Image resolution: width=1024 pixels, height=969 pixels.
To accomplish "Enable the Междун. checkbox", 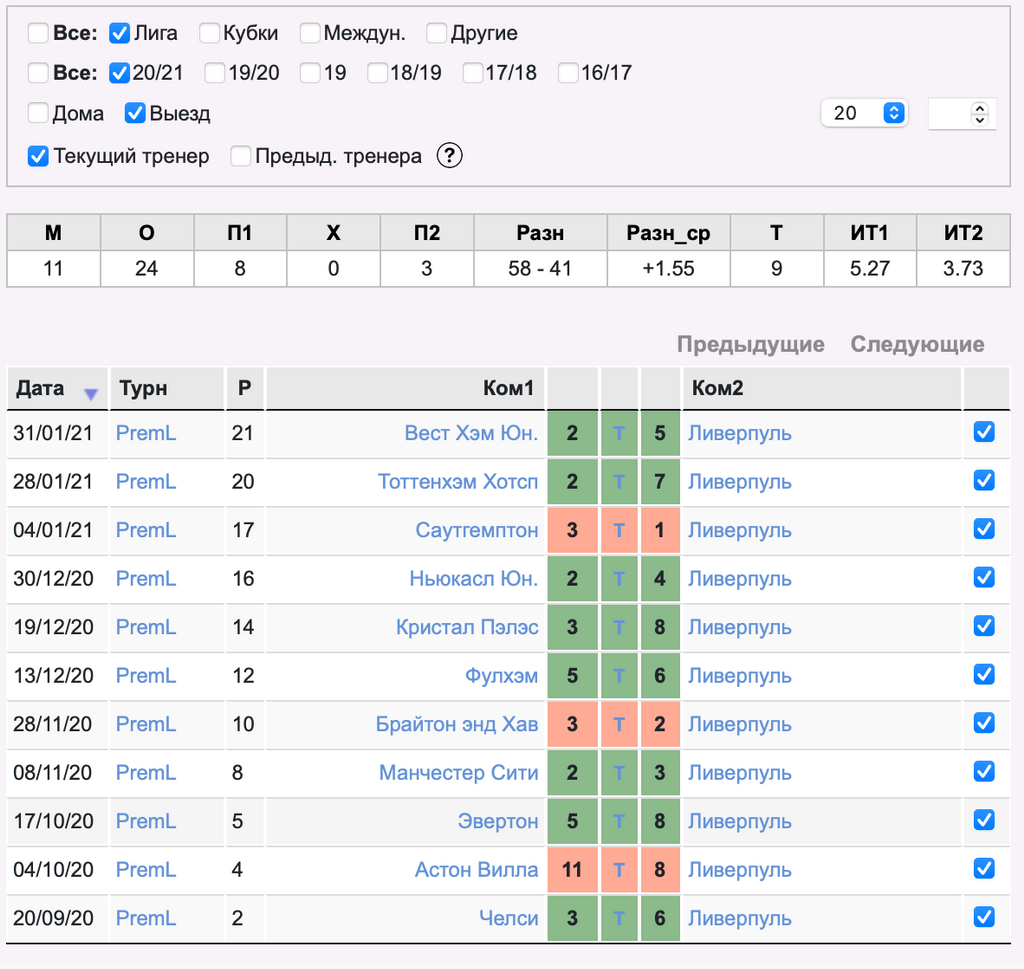I will click(310, 33).
